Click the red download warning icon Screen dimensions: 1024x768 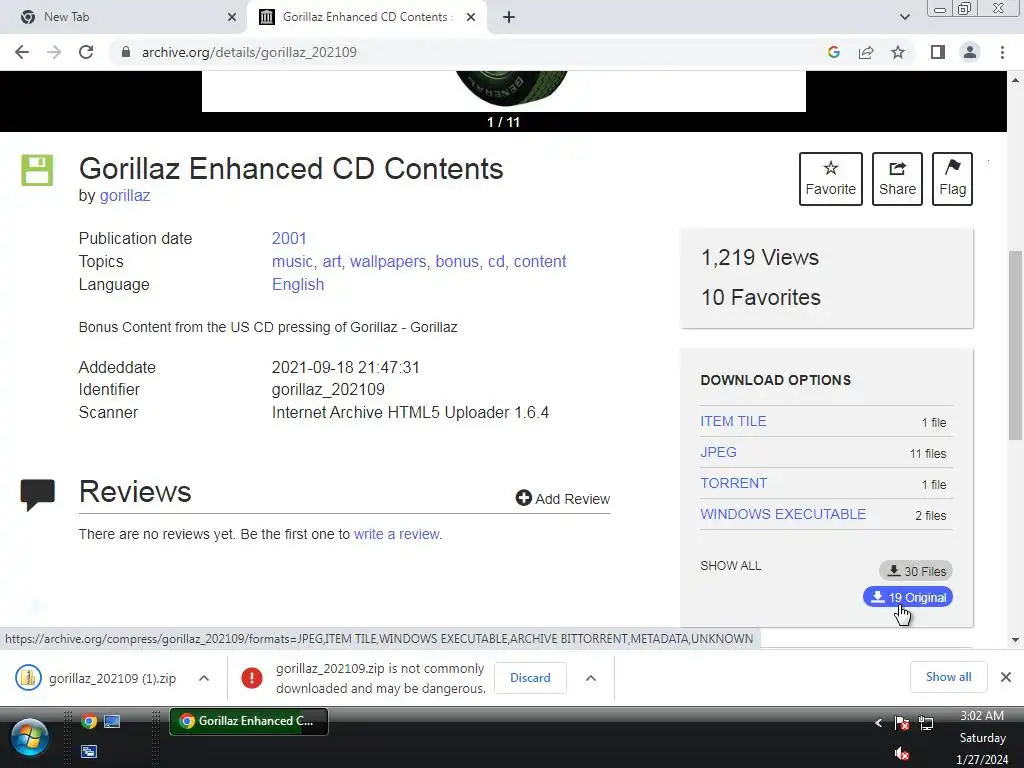pyautogui.click(x=251, y=678)
